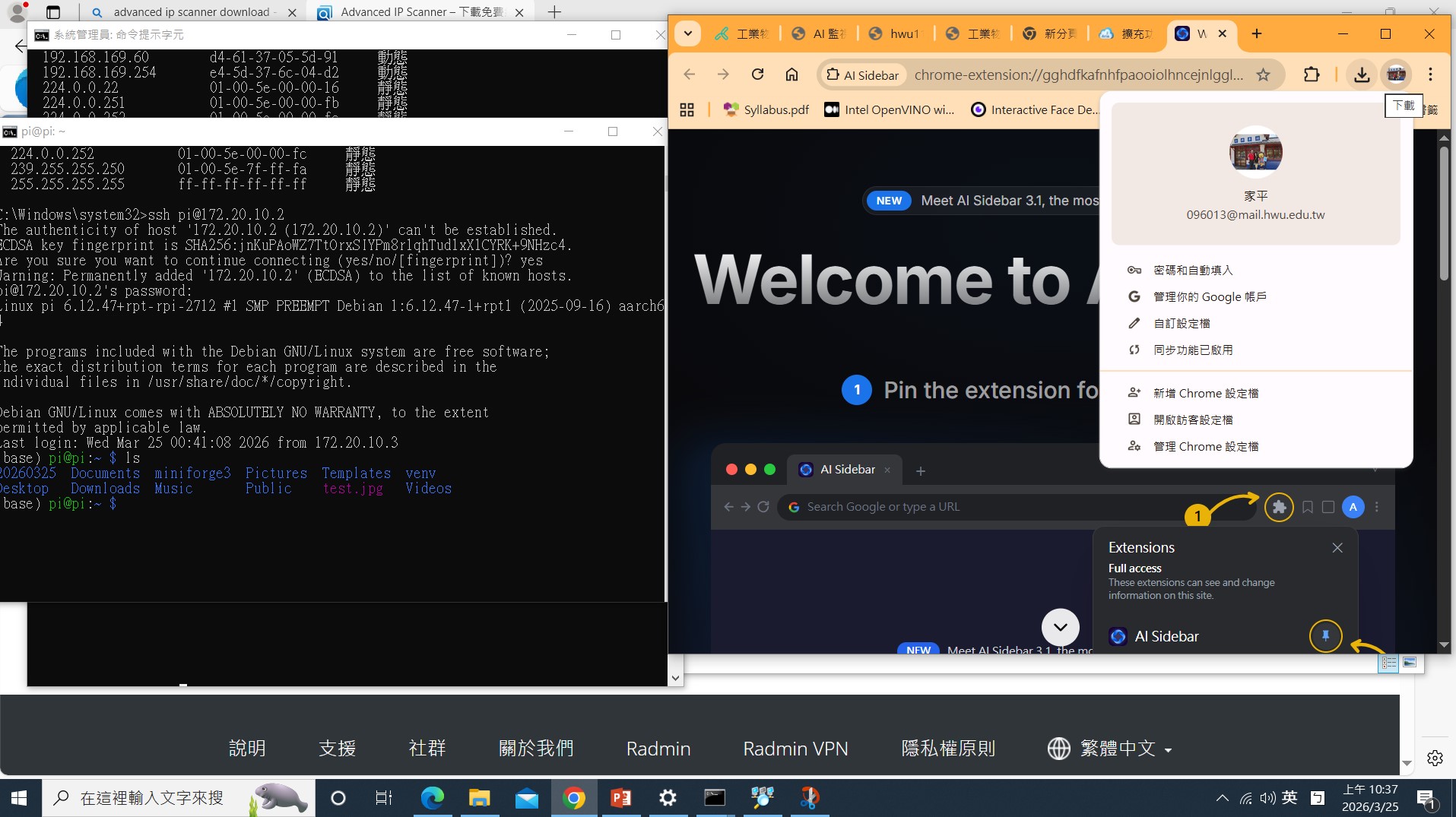Open the bookmarks bar apps grid icon
This screenshot has height=817, width=1456.
[687, 110]
